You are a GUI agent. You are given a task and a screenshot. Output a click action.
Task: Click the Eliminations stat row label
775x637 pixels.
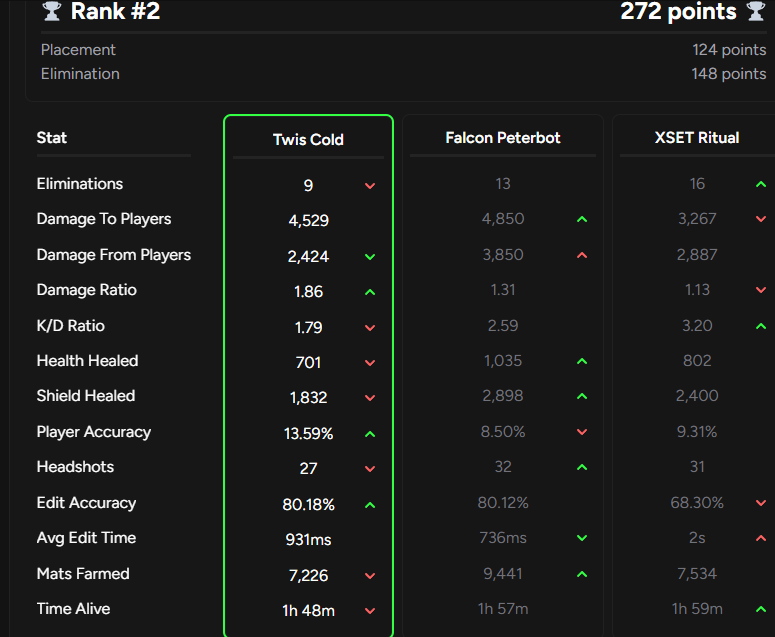pyautogui.click(x=80, y=184)
